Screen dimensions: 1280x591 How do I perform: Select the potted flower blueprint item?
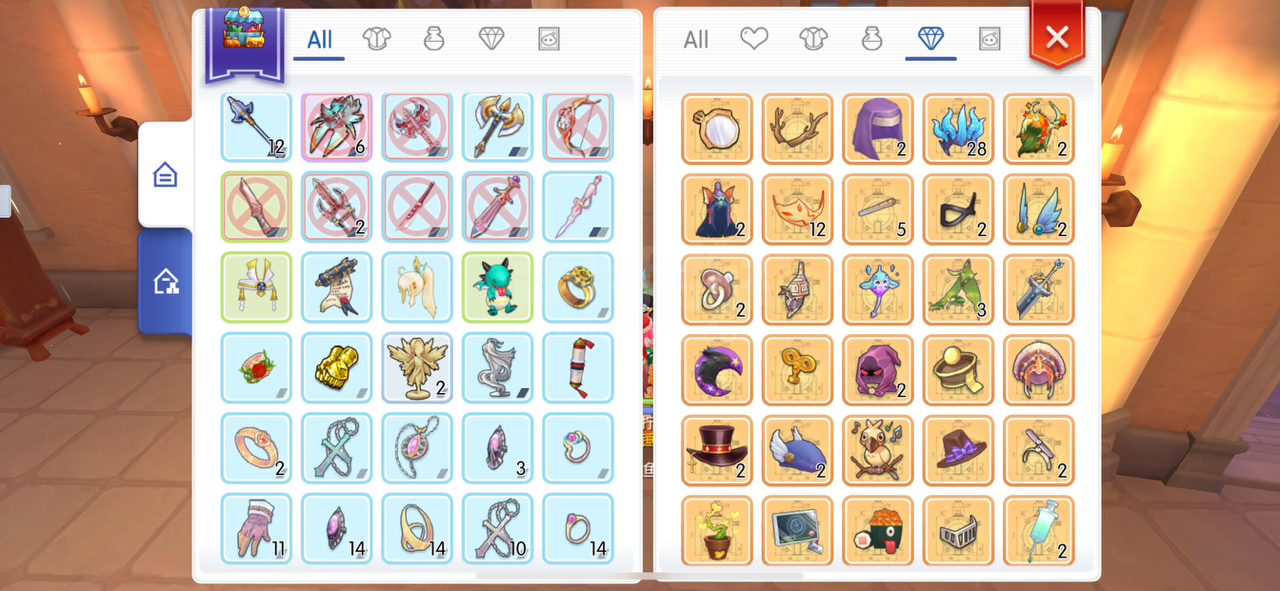[717, 530]
